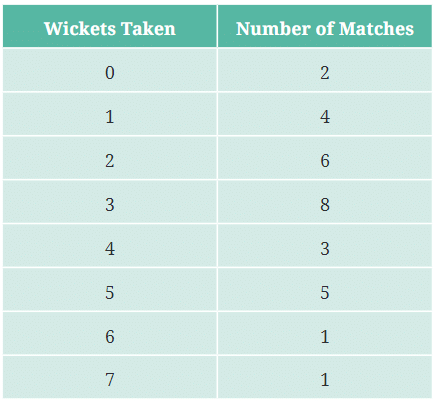This screenshot has width=438, height=402.
Task: Select the cell showing 4 wickets taken
Action: (110, 246)
